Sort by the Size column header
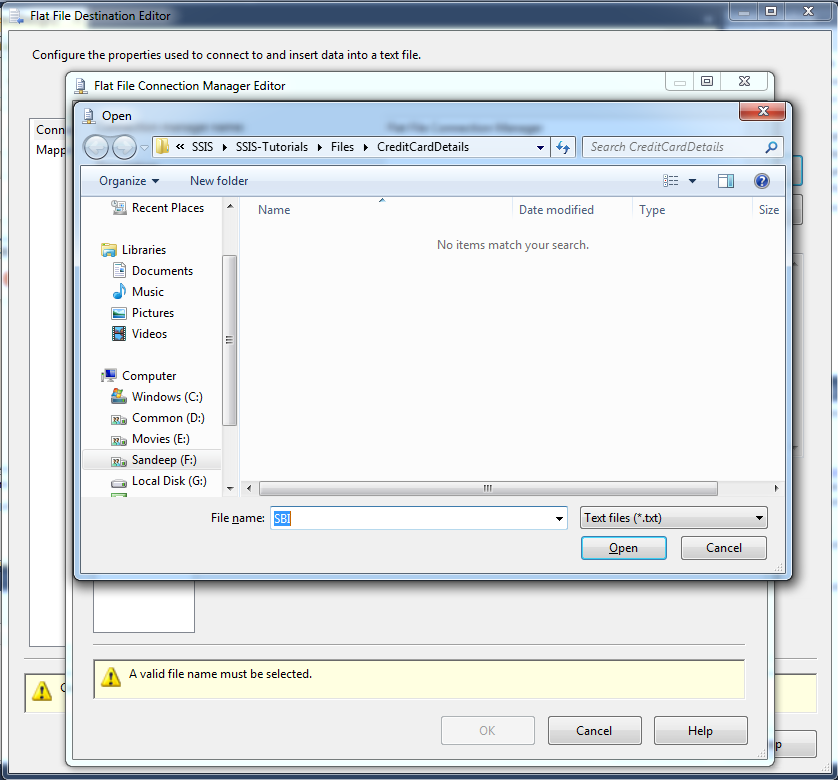 (769, 210)
